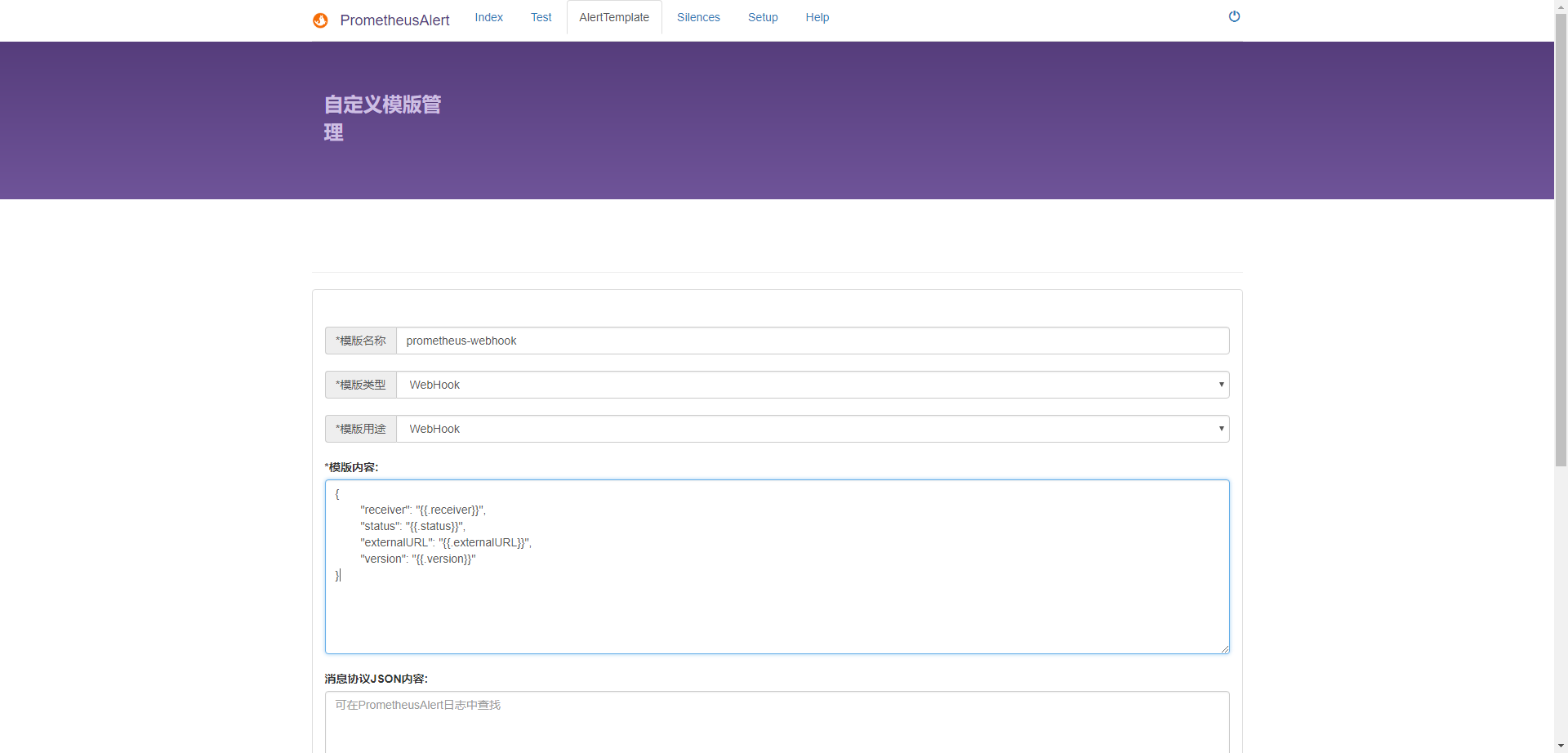The height and width of the screenshot is (753, 1568).
Task: Open the Silences nav item
Action: (x=698, y=17)
